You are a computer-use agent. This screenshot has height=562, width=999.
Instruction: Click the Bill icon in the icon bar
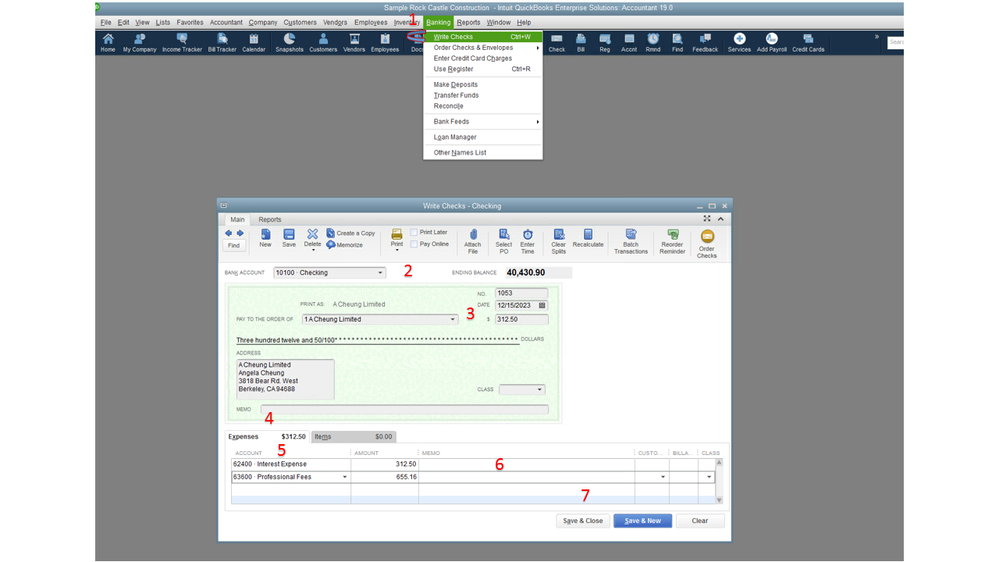tap(581, 43)
